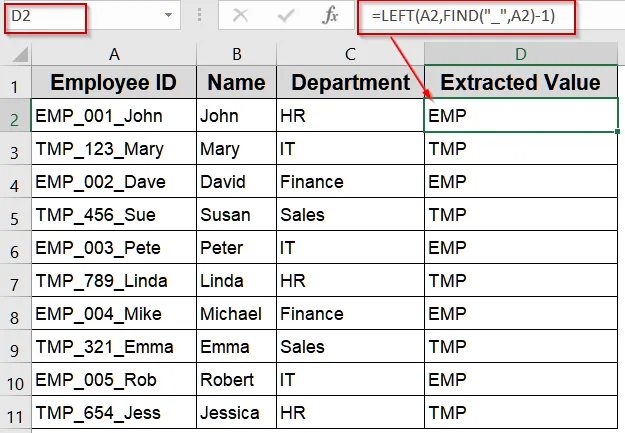Select John's HR department cell
This screenshot has width=625, height=433.
tap(350, 116)
